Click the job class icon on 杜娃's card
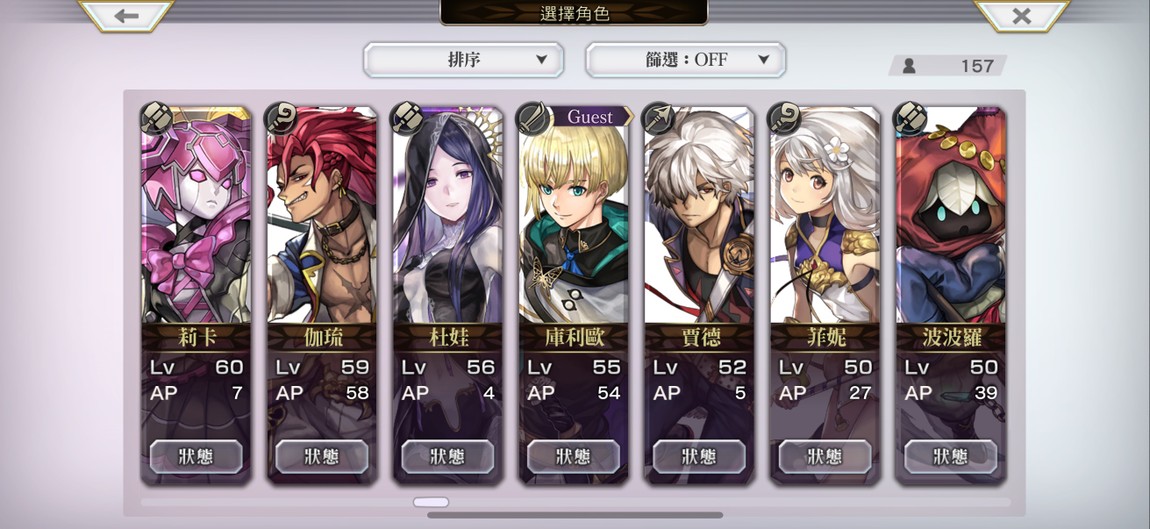This screenshot has width=1150, height=529. click(407, 117)
